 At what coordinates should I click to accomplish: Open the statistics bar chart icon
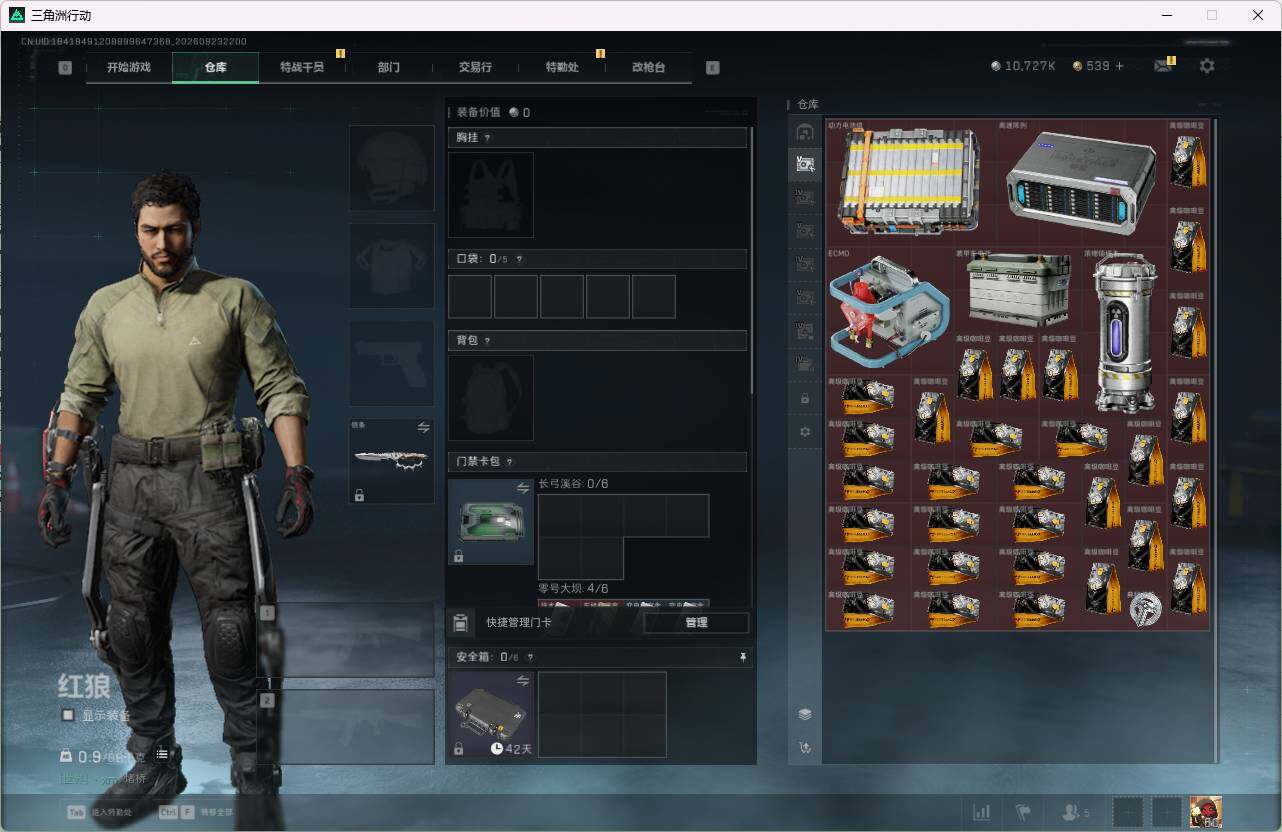pos(982,812)
